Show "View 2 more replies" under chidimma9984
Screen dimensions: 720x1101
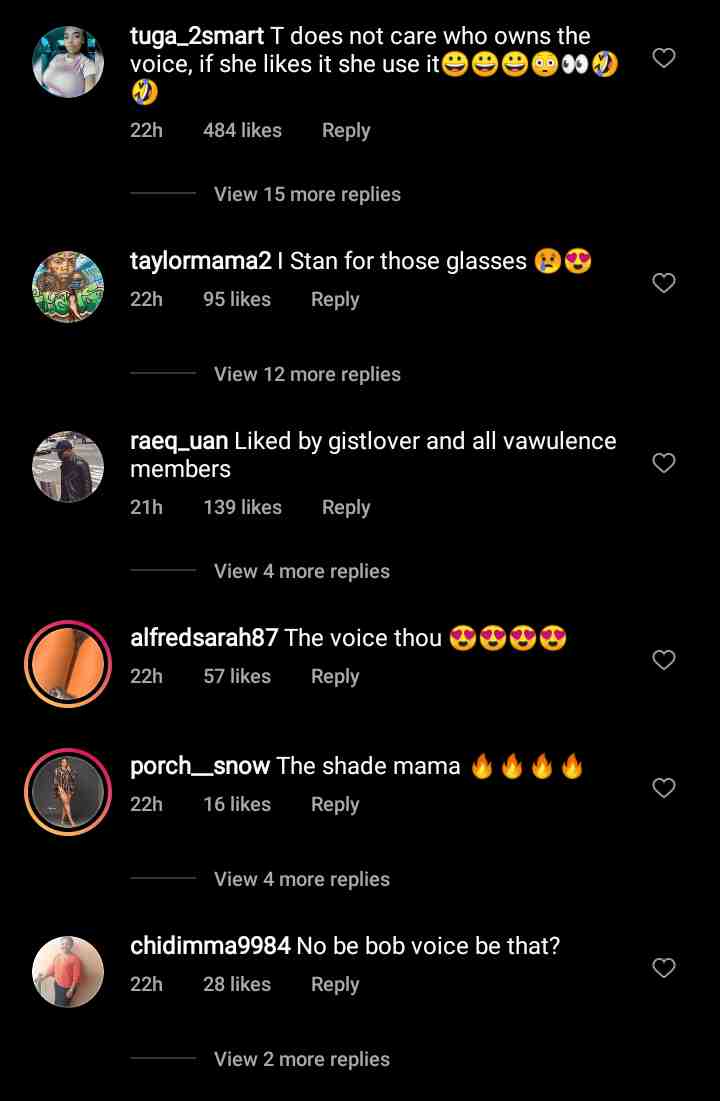click(302, 1059)
